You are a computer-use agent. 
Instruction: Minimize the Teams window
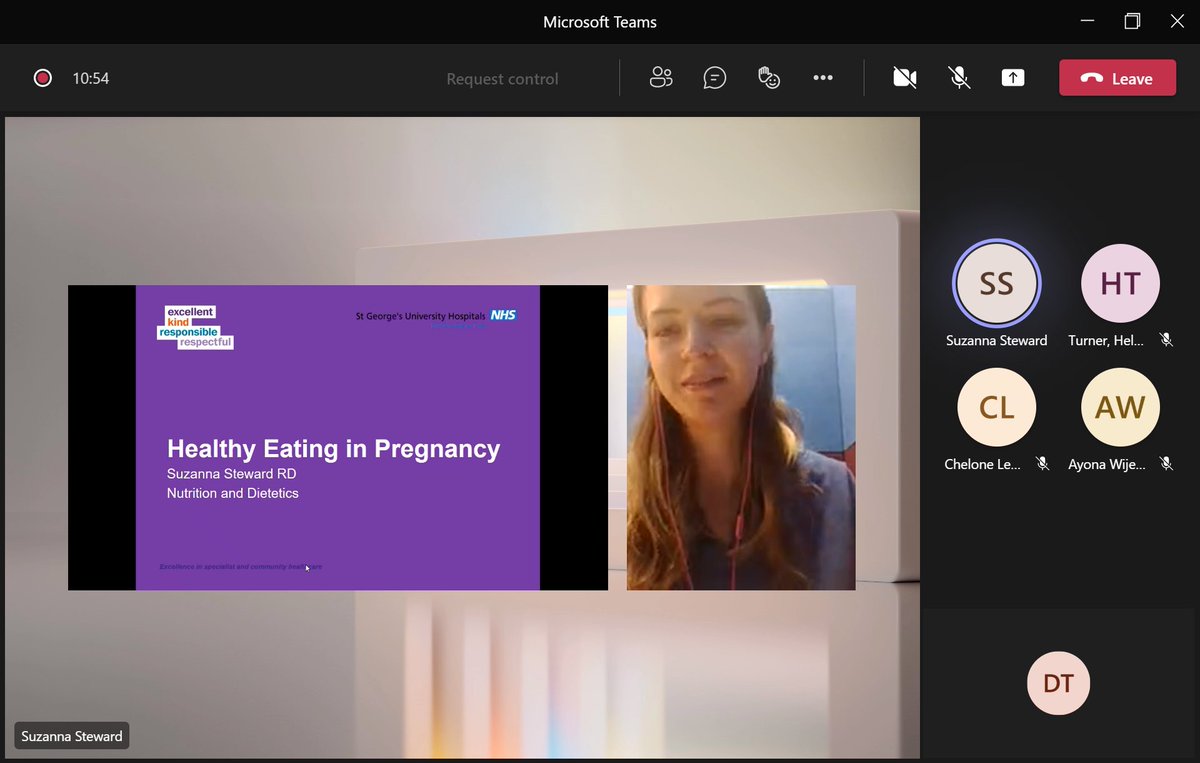tap(1087, 21)
